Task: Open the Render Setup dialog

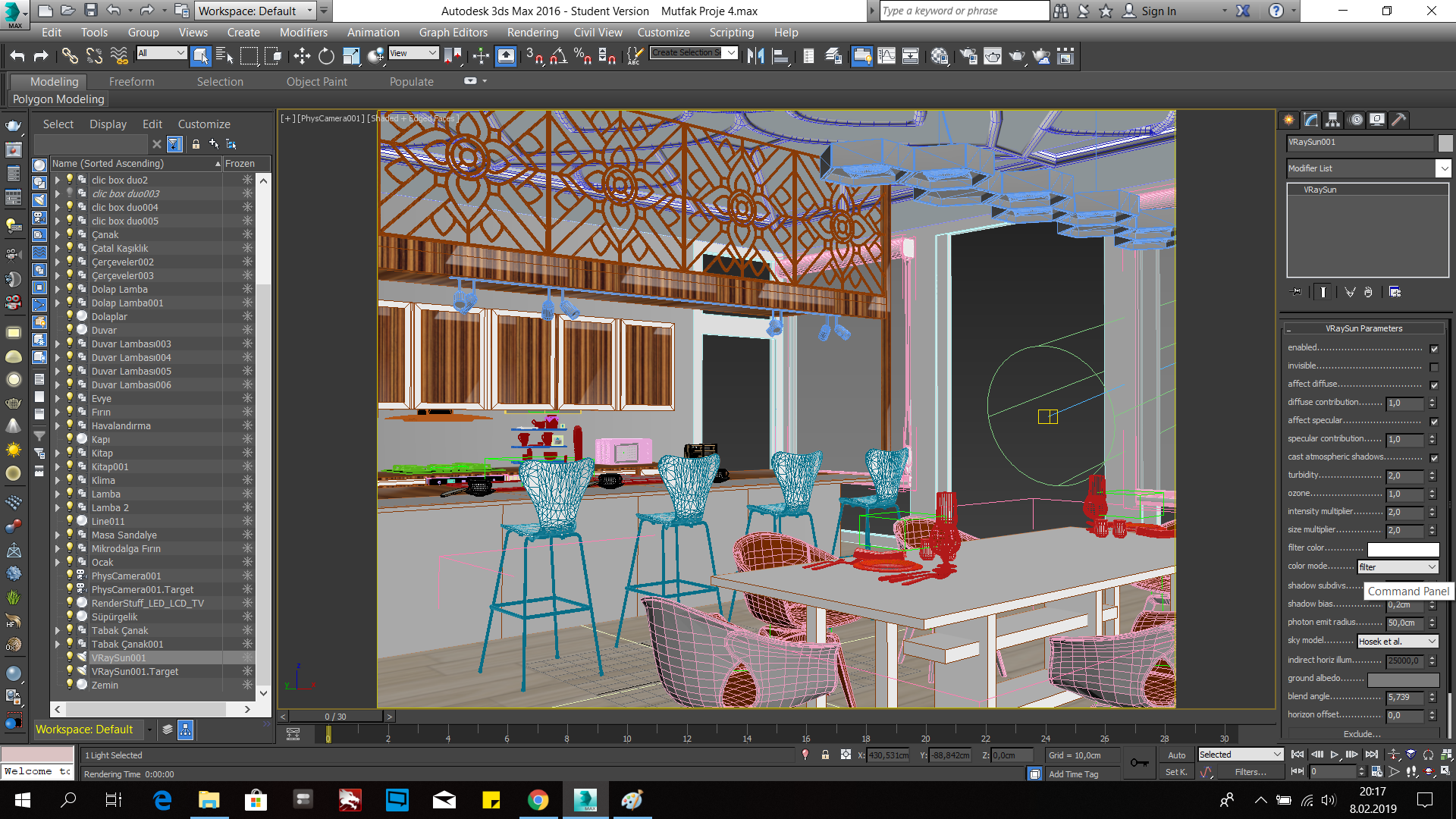Action: coord(968,55)
